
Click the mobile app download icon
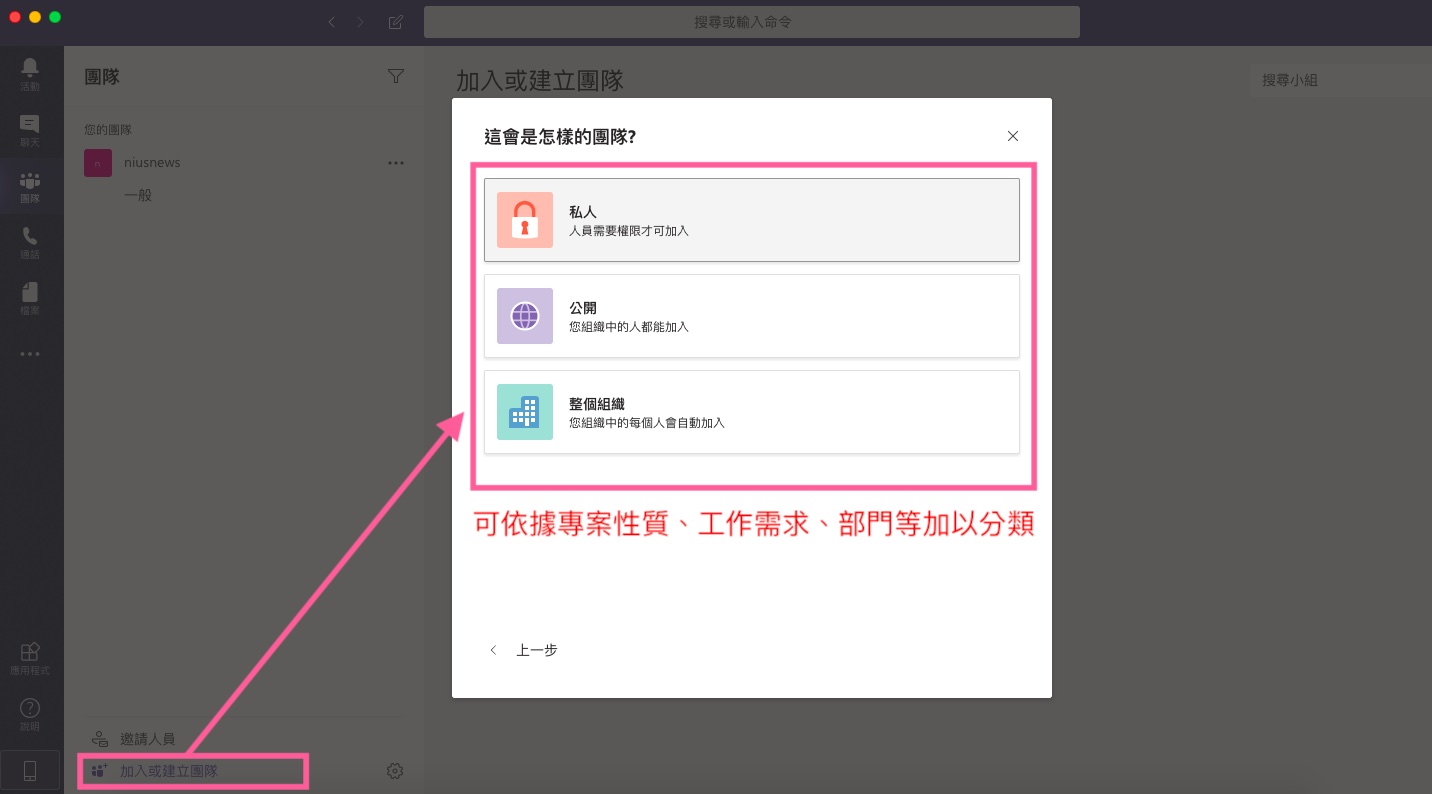pos(30,770)
